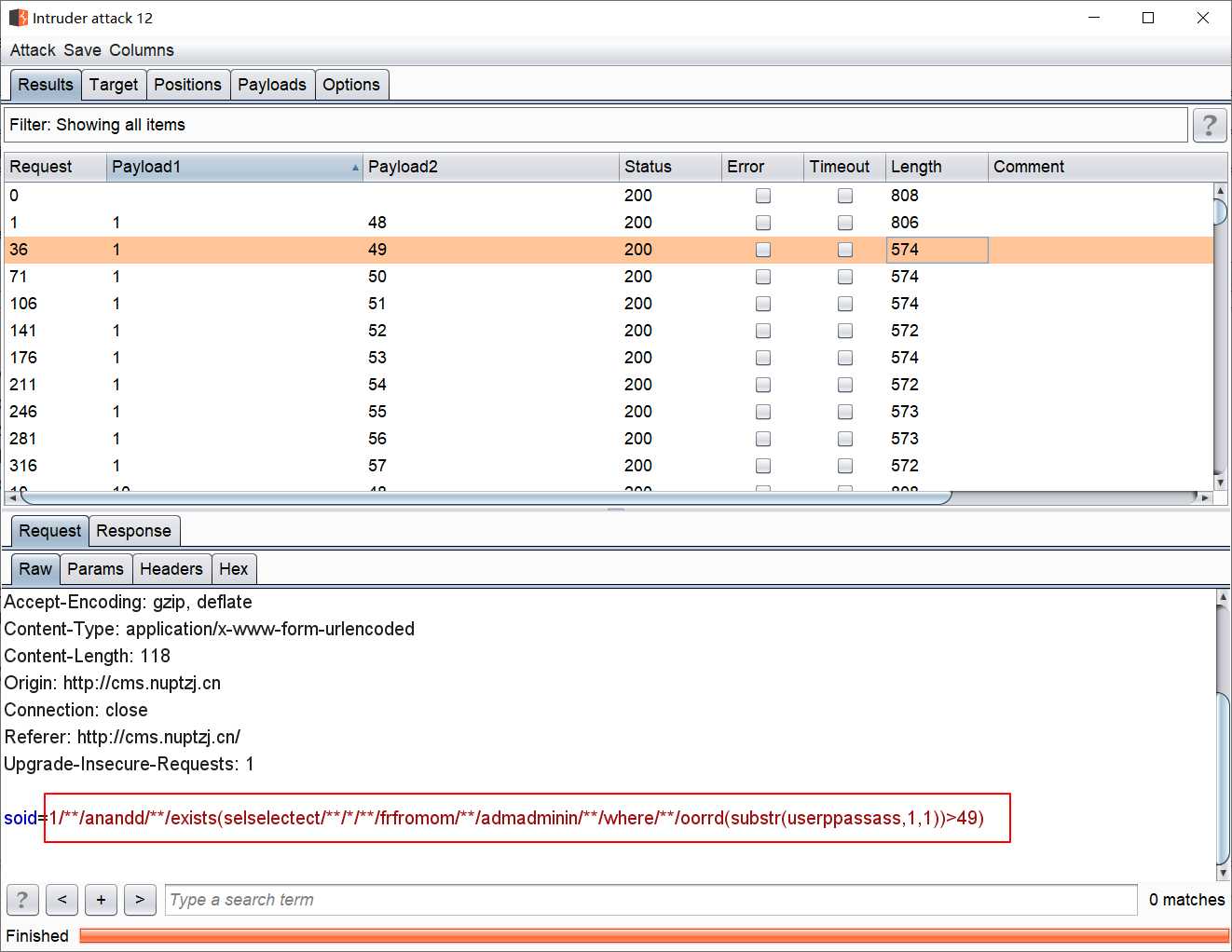Click the Referer header line
This screenshot has width=1232, height=952.
122,737
